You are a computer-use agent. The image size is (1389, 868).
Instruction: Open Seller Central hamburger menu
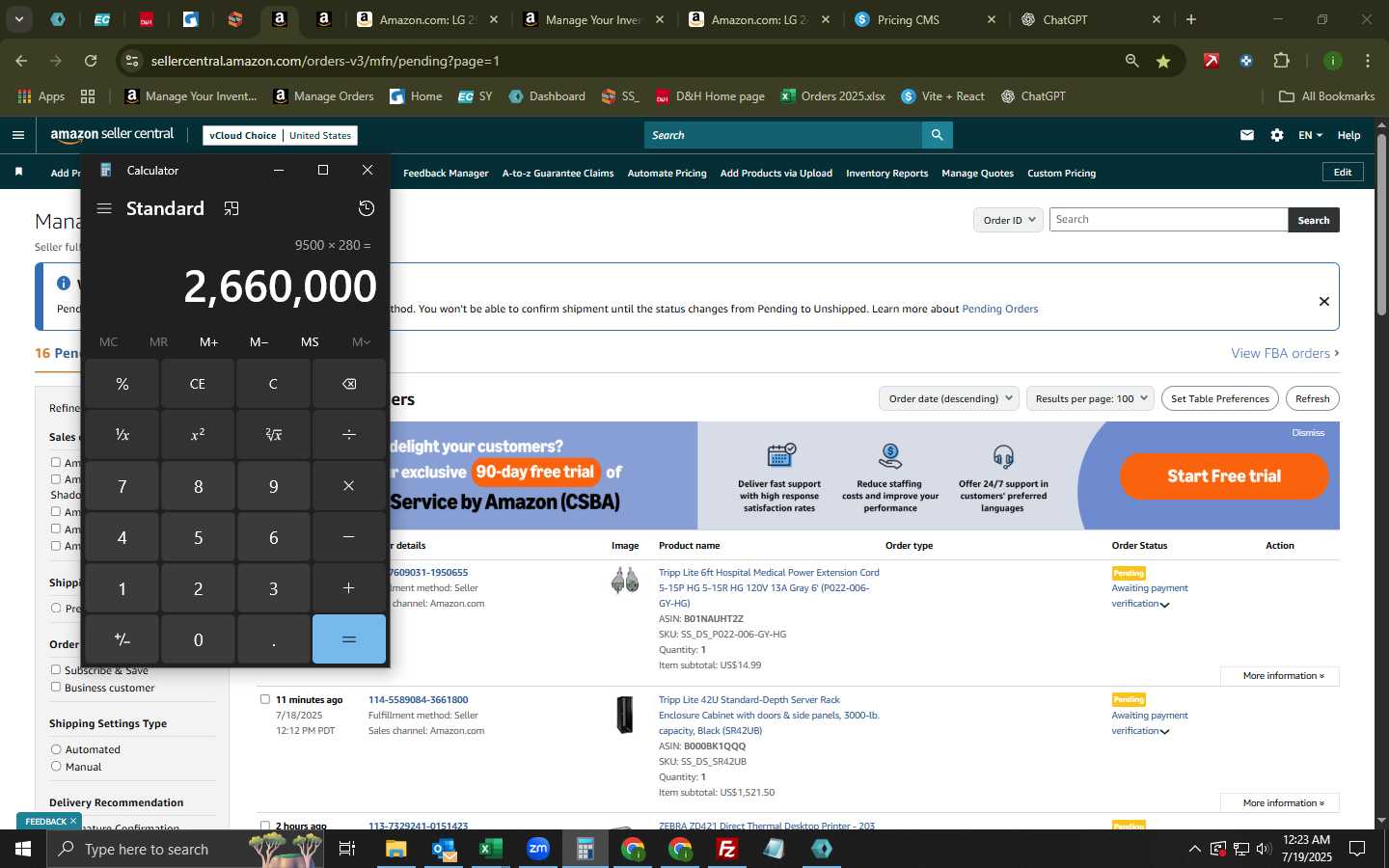pyautogui.click(x=17, y=135)
